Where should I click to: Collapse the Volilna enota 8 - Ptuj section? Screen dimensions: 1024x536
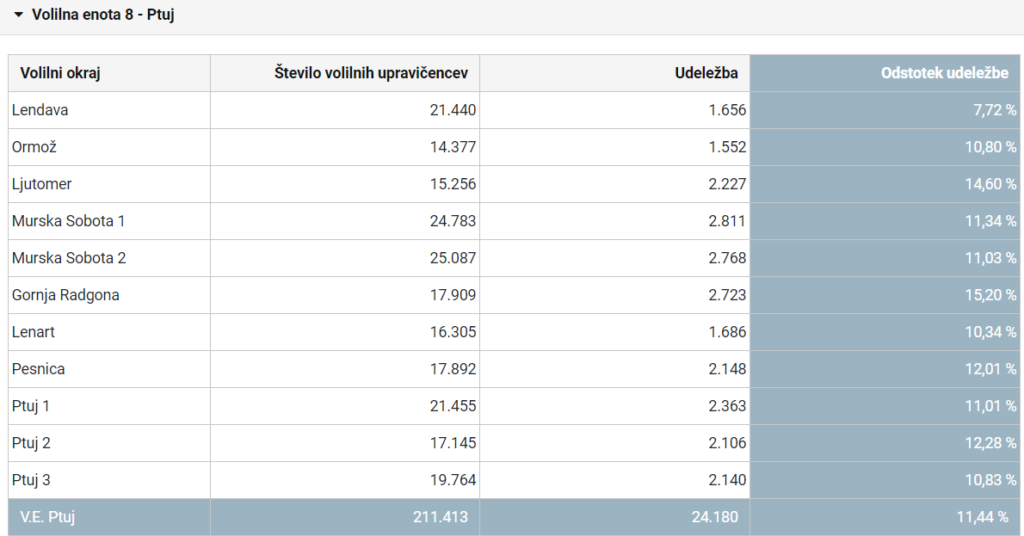pos(18,14)
